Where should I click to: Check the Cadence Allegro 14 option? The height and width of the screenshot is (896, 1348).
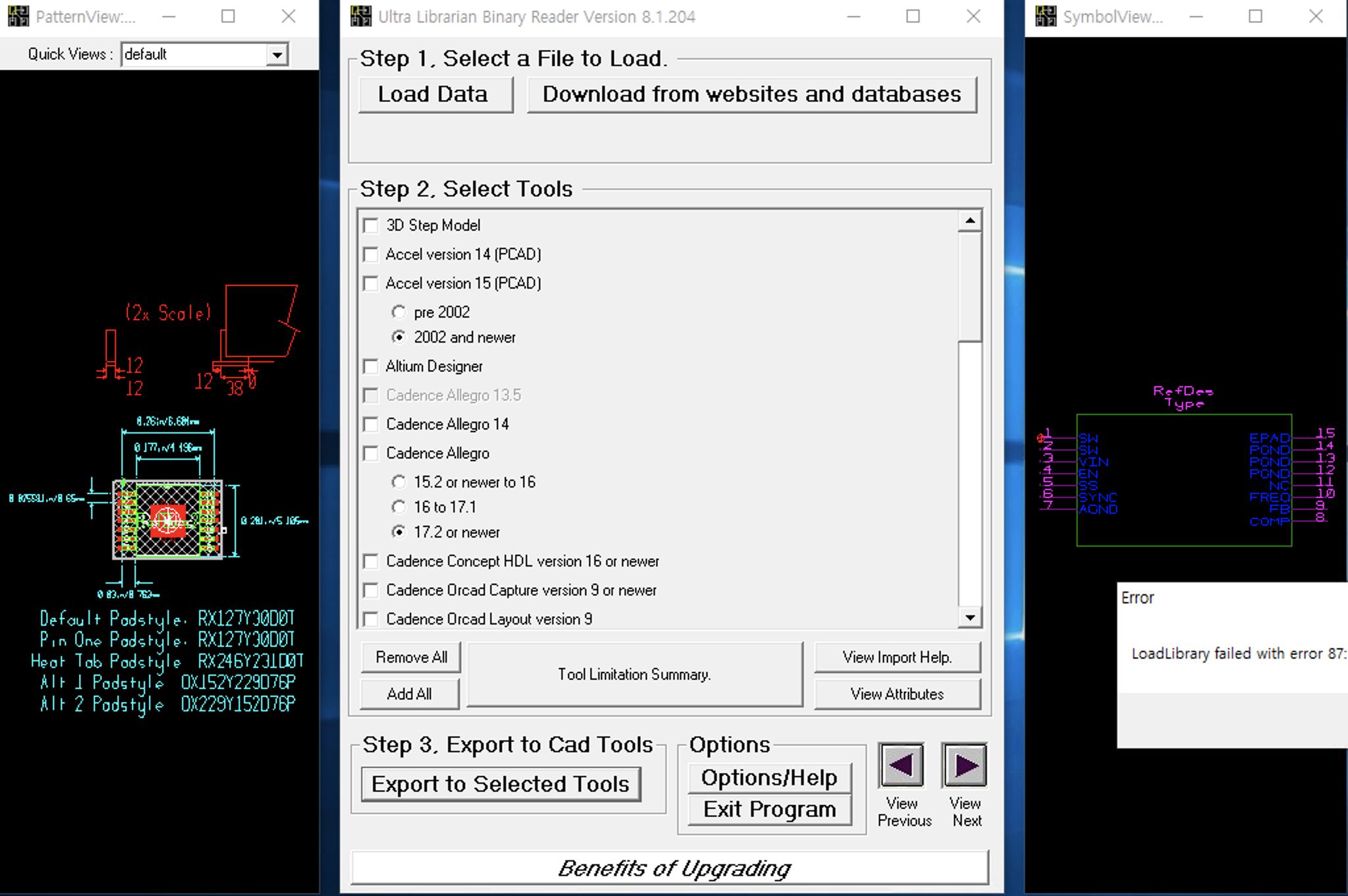[x=371, y=424]
